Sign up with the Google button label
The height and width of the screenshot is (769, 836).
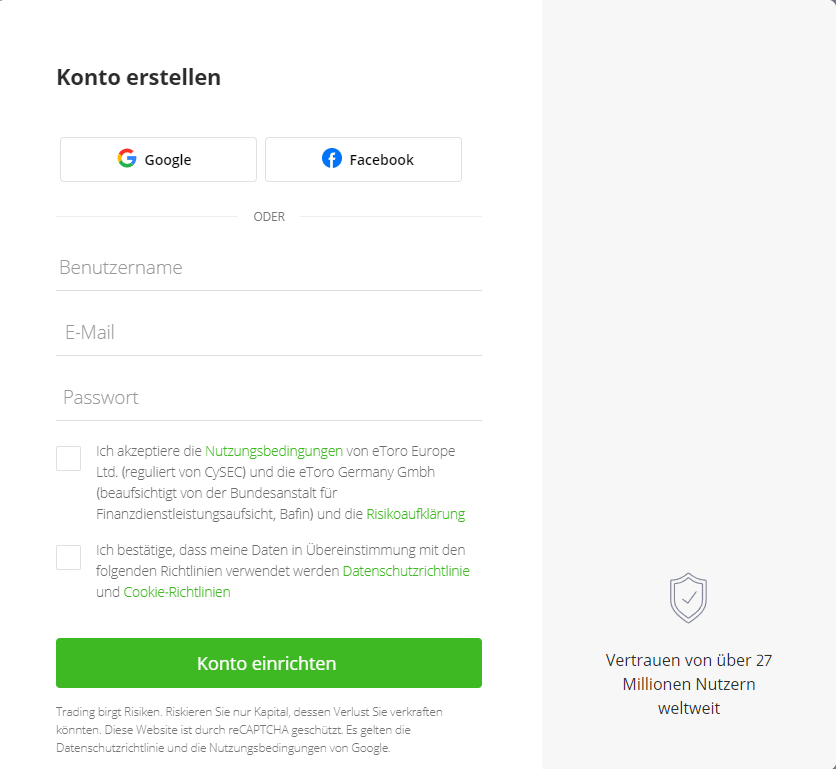tap(168, 160)
